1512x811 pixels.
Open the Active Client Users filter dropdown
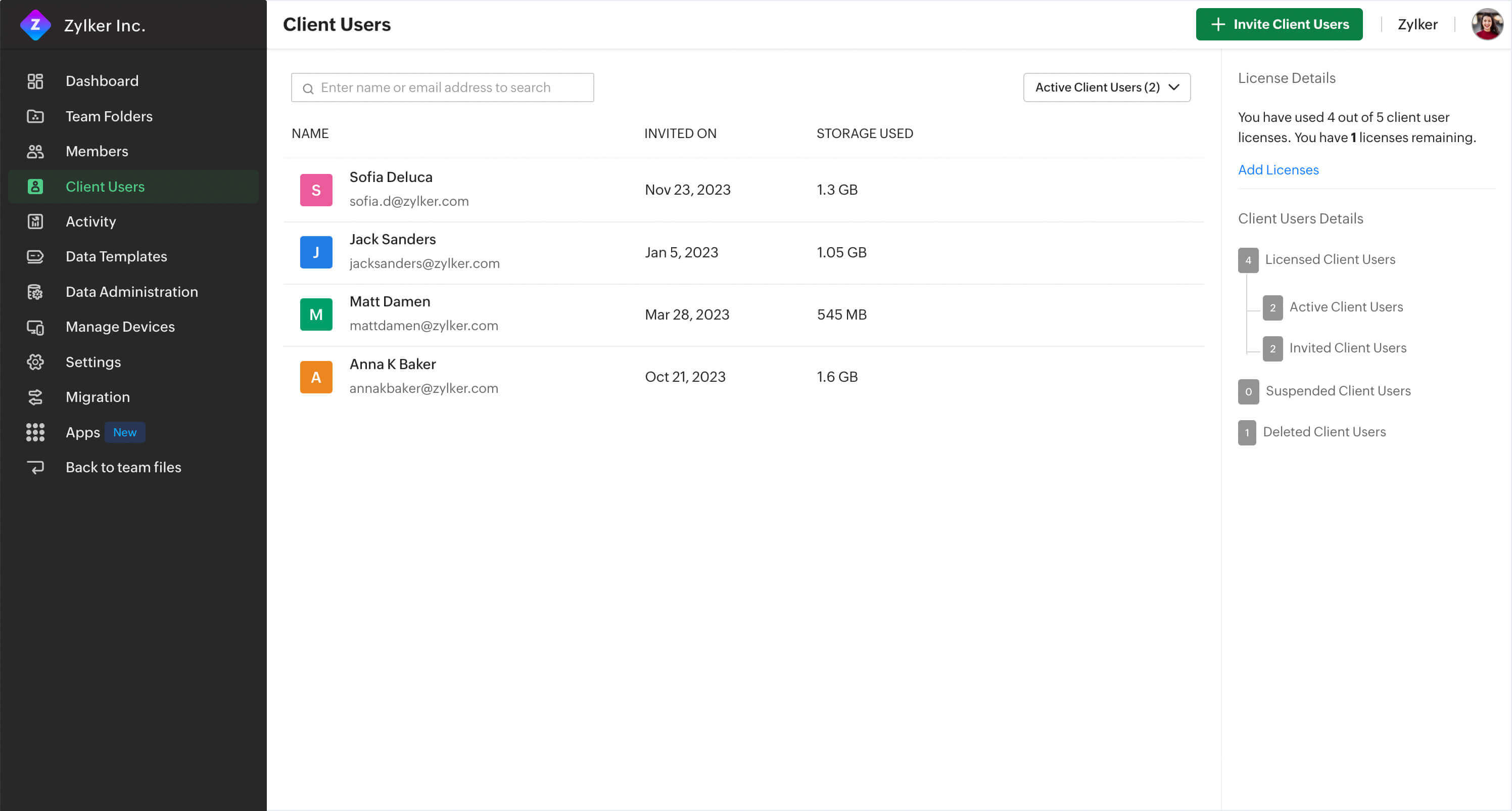pyautogui.click(x=1106, y=87)
